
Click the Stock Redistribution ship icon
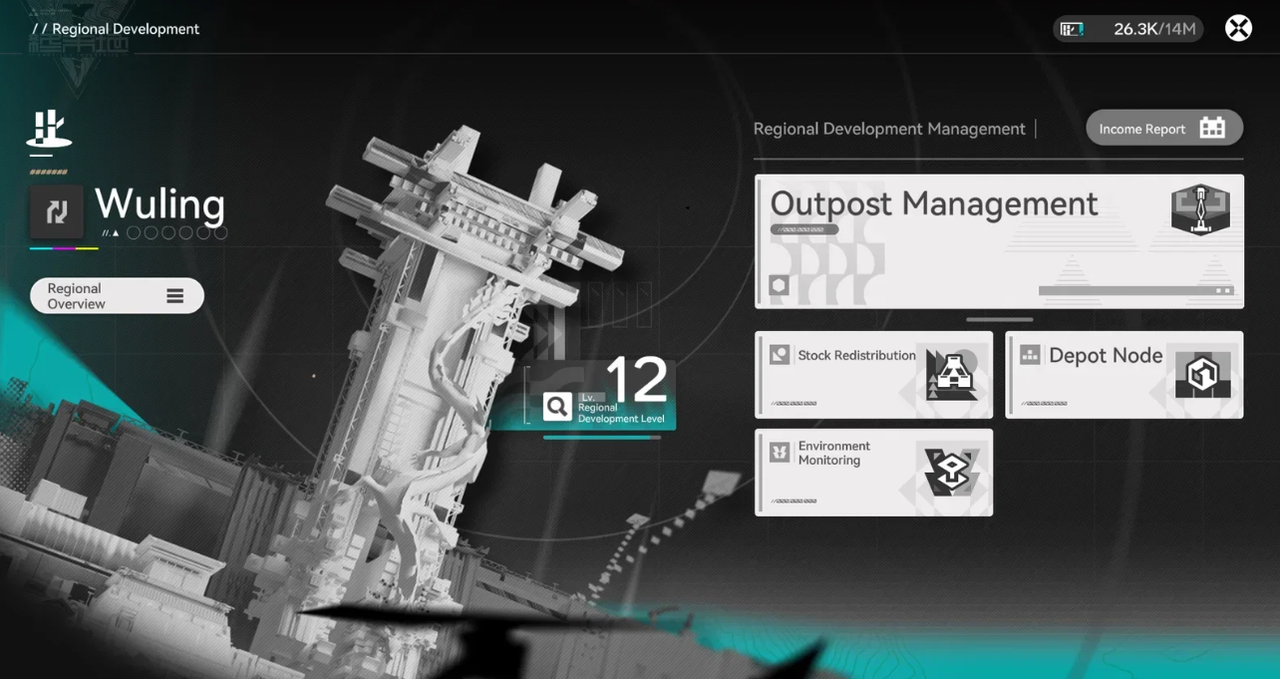(951, 375)
